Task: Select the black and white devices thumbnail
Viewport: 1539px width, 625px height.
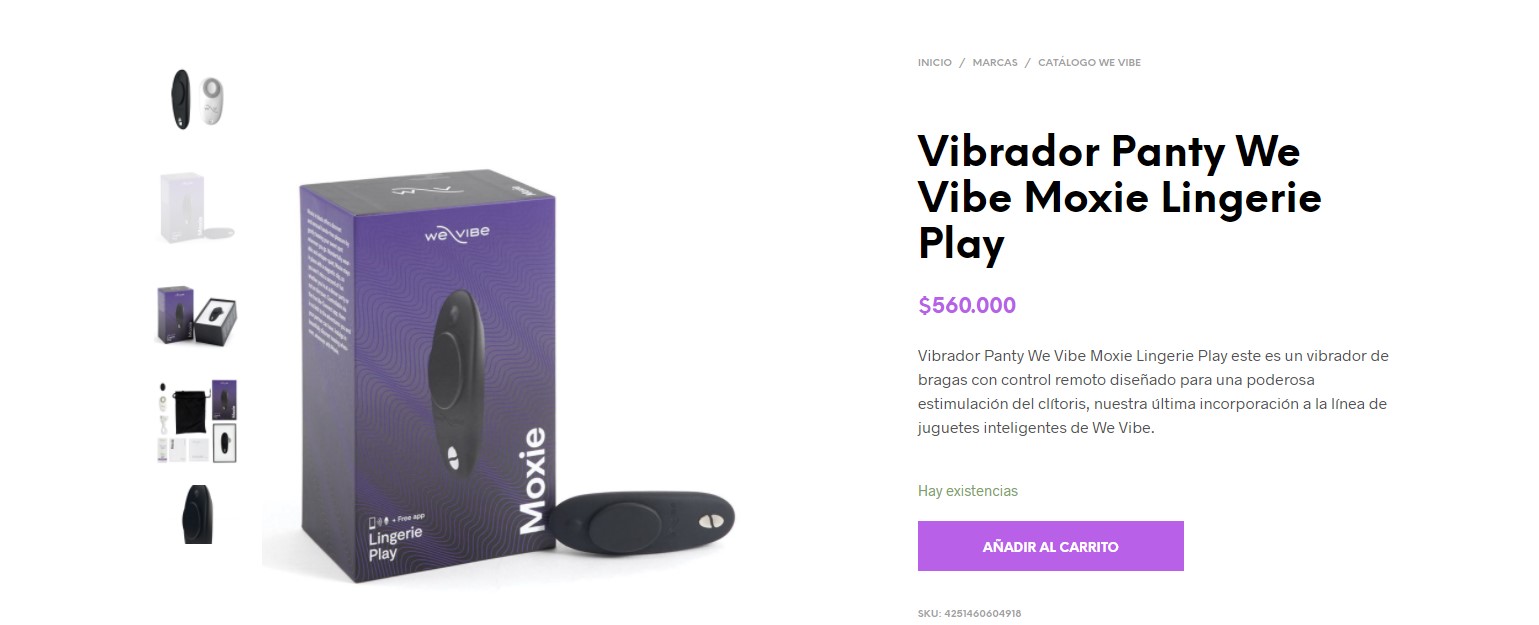Action: 197,100
